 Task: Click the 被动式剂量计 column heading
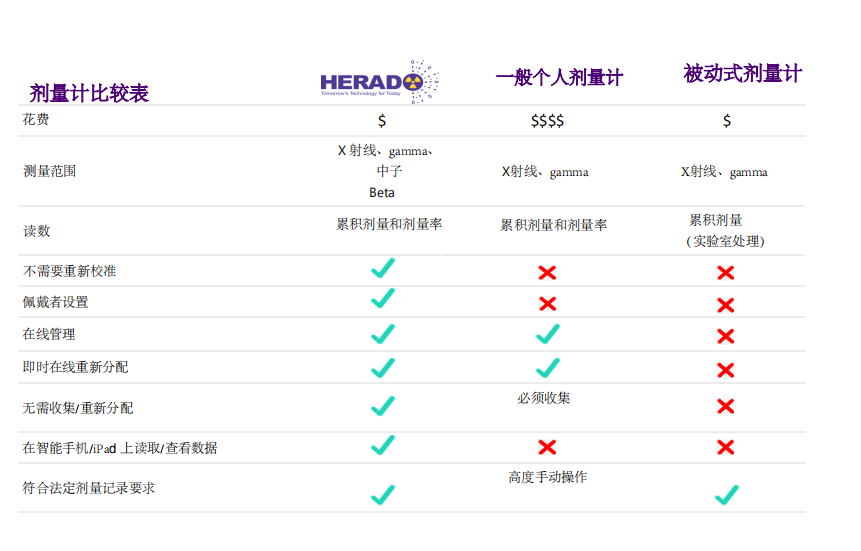pyautogui.click(x=742, y=73)
